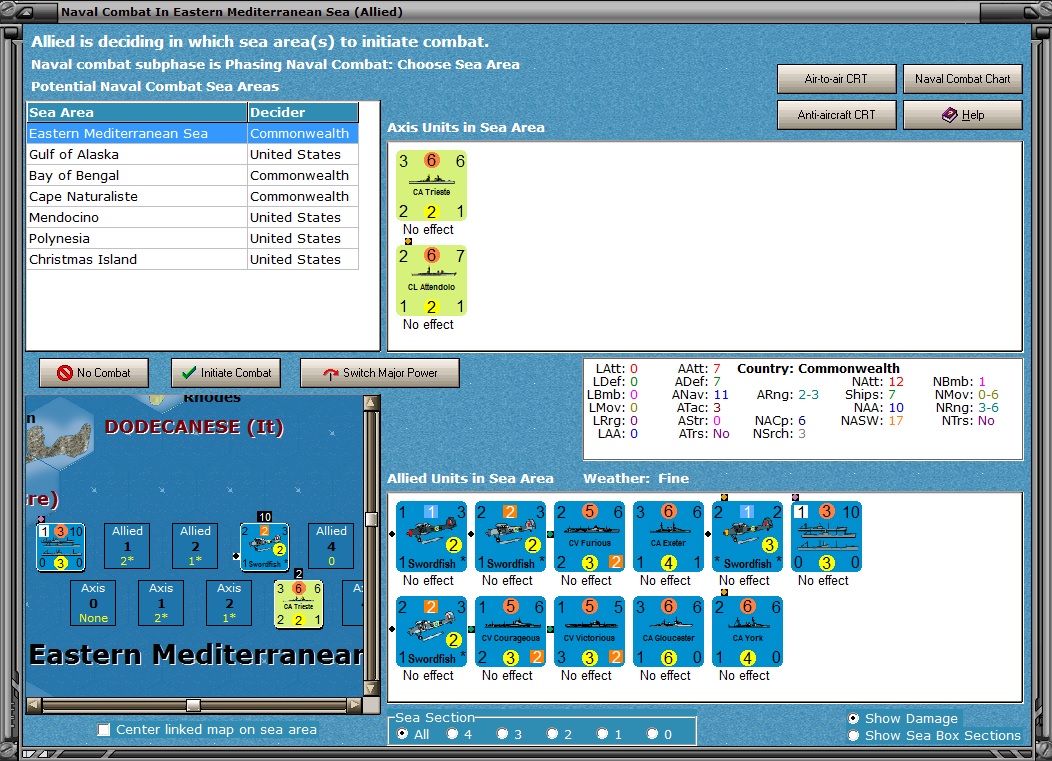The image size is (1052, 761).
Task: Select Eastern Mediterranean Sea row
Action: [x=193, y=134]
